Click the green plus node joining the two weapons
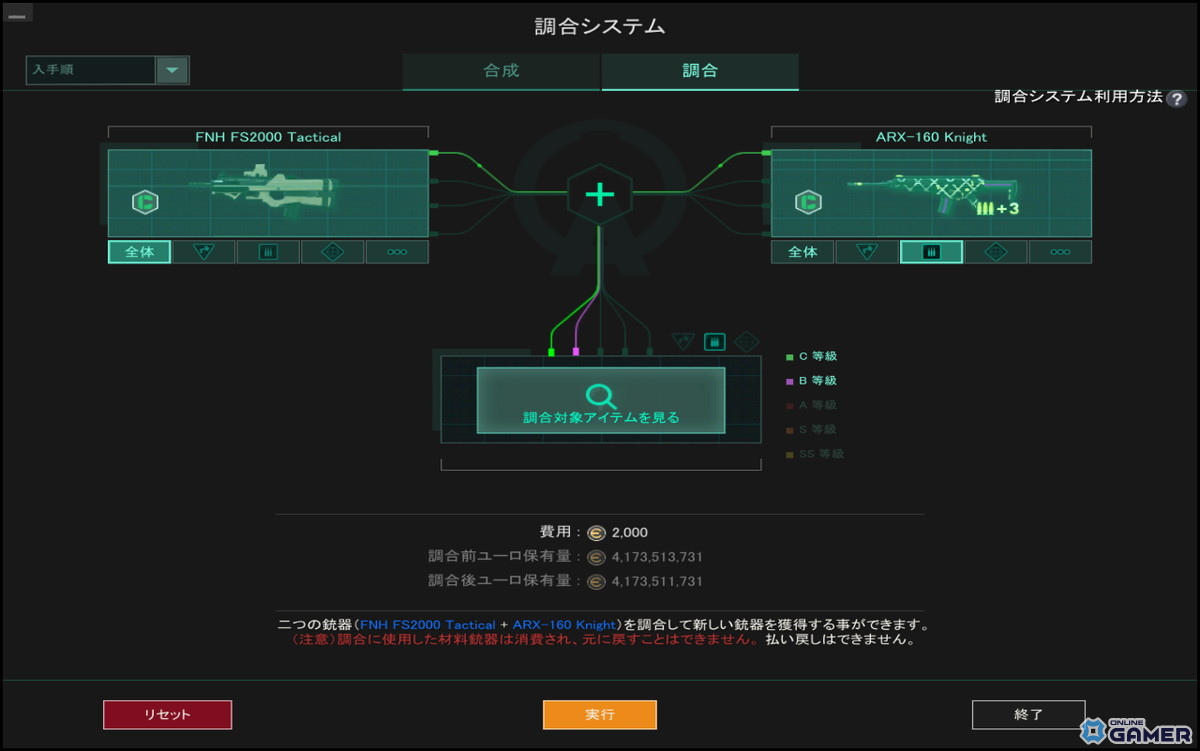The height and width of the screenshot is (751, 1200). pyautogui.click(x=599, y=195)
